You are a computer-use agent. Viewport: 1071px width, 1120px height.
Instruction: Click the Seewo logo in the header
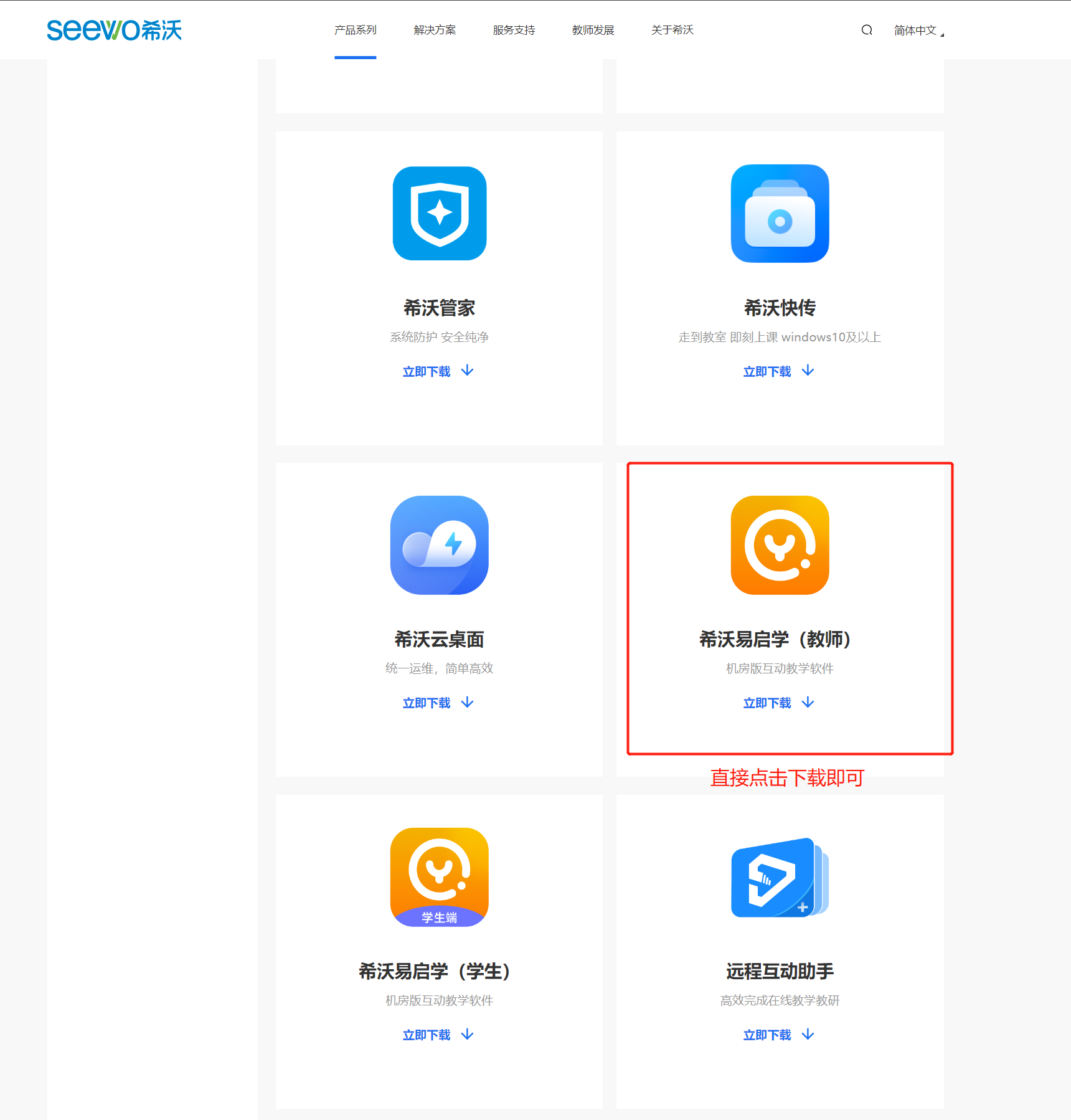(114, 30)
